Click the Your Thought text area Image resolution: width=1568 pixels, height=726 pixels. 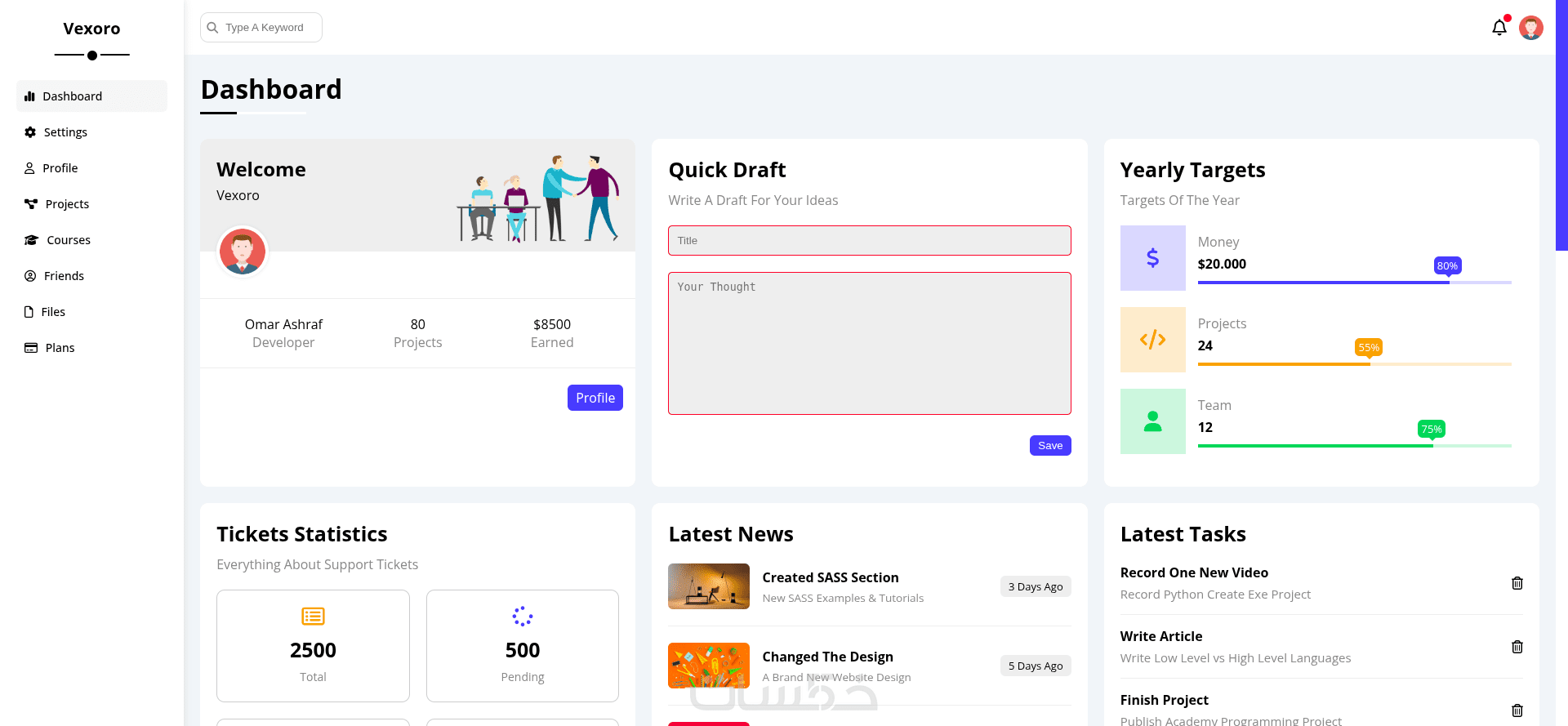(x=870, y=344)
